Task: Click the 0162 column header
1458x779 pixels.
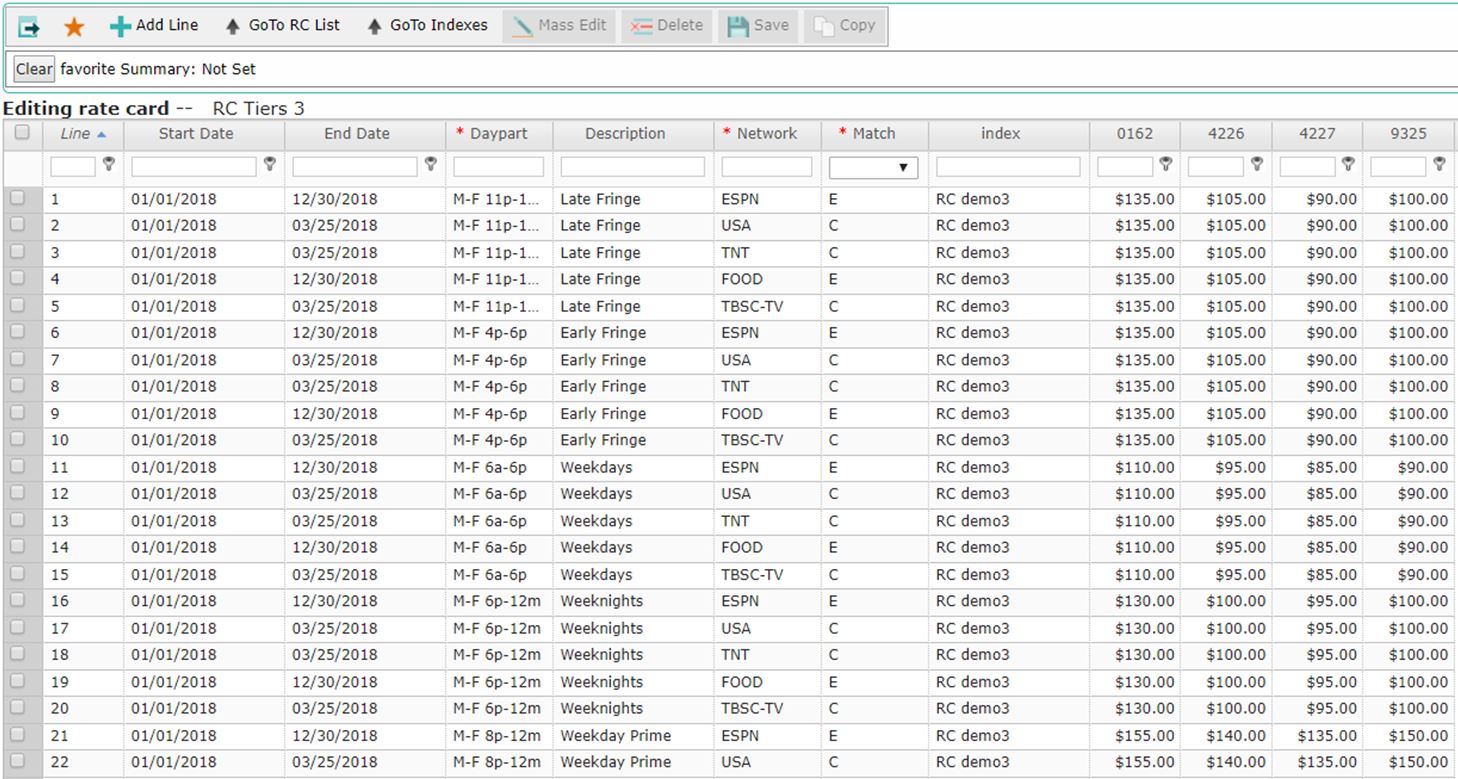Action: 1135,134
